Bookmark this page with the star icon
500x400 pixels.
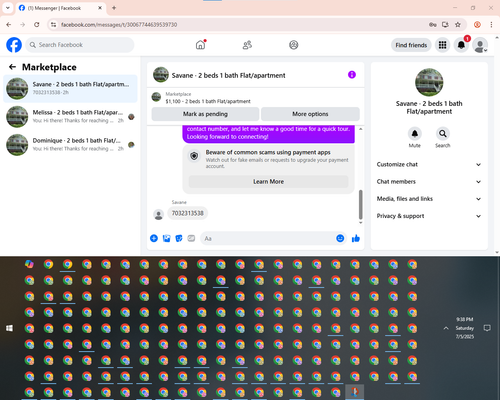pyautogui.click(x=458, y=25)
